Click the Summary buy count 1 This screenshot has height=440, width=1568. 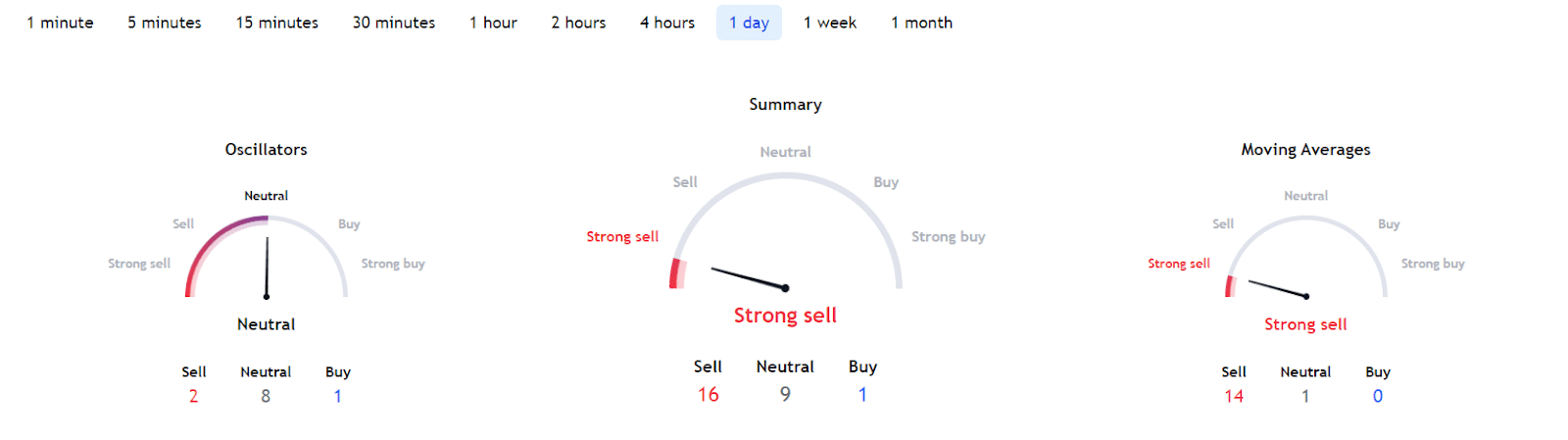(862, 394)
